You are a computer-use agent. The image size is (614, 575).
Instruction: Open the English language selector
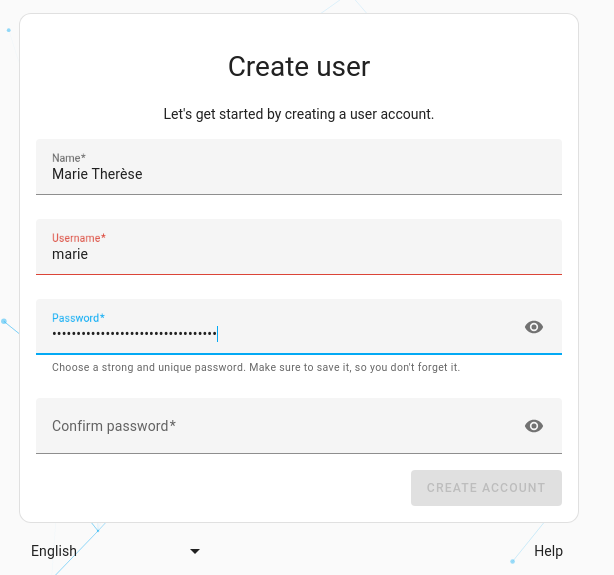54,551
